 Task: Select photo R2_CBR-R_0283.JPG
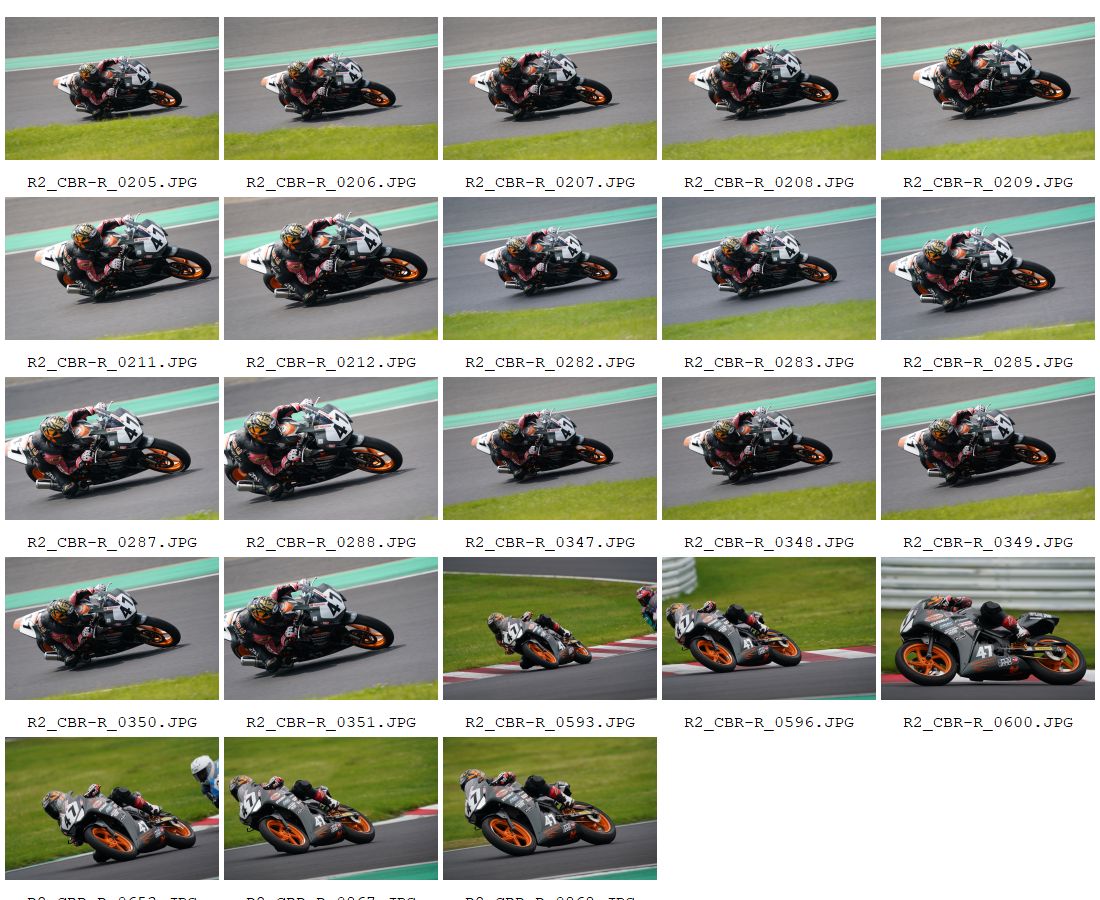[x=769, y=269]
